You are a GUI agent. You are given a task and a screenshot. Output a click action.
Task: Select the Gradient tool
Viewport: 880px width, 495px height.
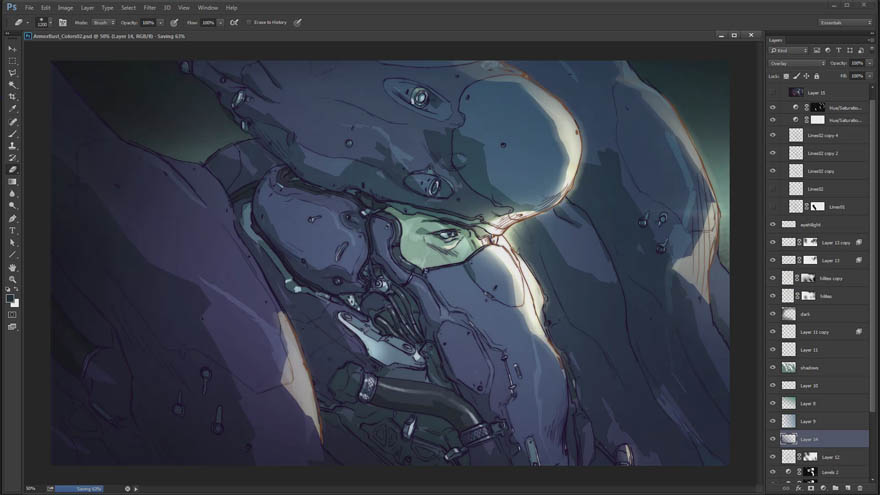(x=12, y=182)
